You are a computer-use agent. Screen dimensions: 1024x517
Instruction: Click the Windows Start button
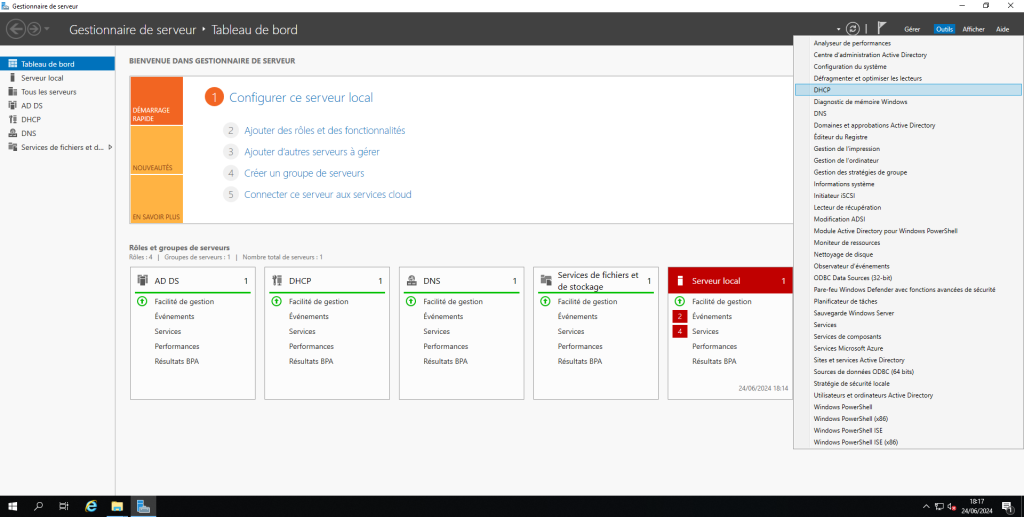click(x=13, y=506)
